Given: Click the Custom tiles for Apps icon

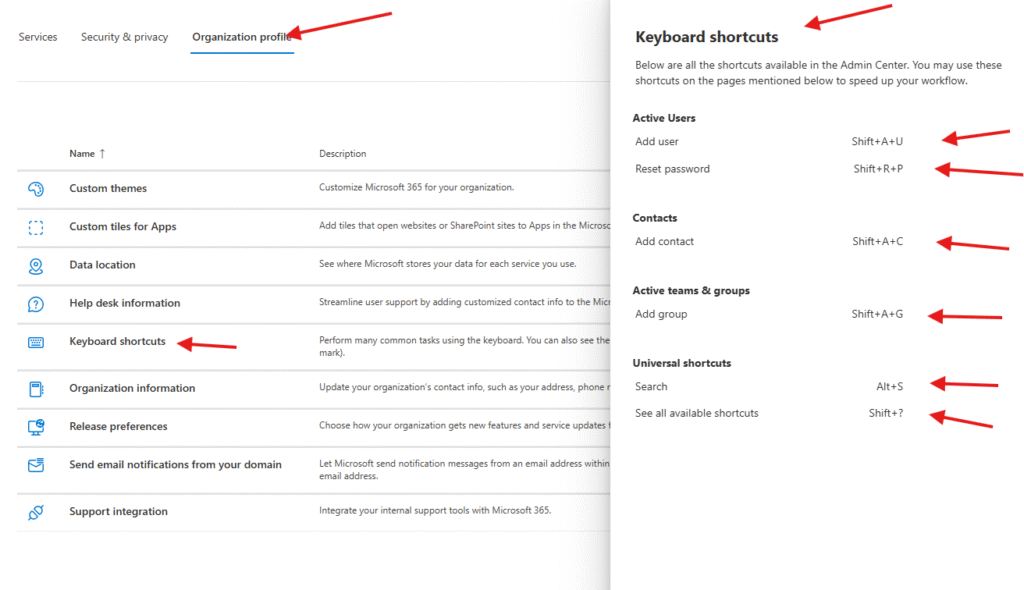Looking at the screenshot, I should point(36,227).
